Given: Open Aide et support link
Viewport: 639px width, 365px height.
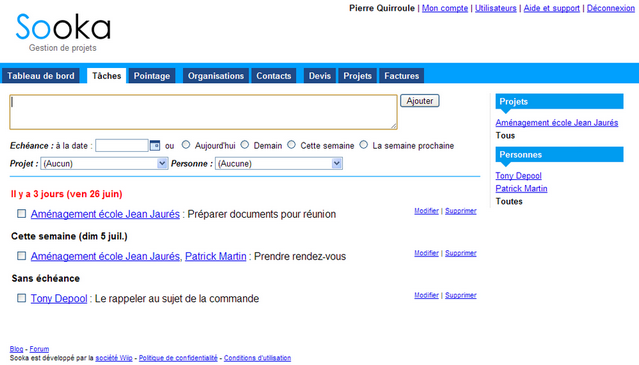Looking at the screenshot, I should click(x=551, y=8).
